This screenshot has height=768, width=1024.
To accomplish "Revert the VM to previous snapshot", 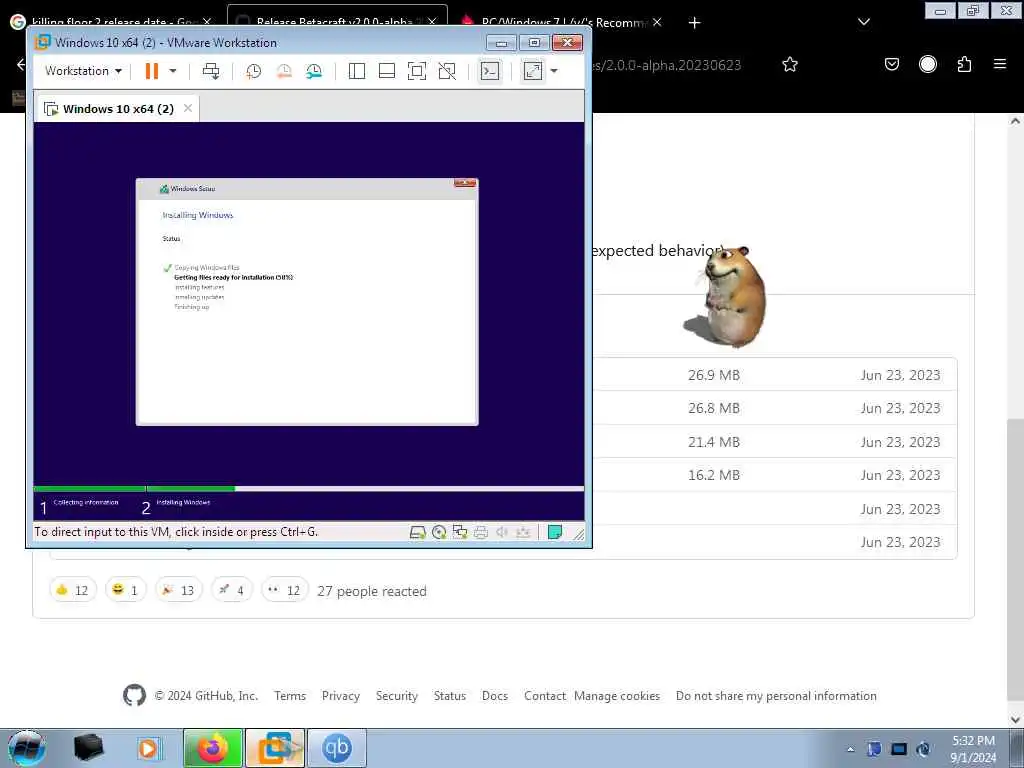I will point(284,71).
